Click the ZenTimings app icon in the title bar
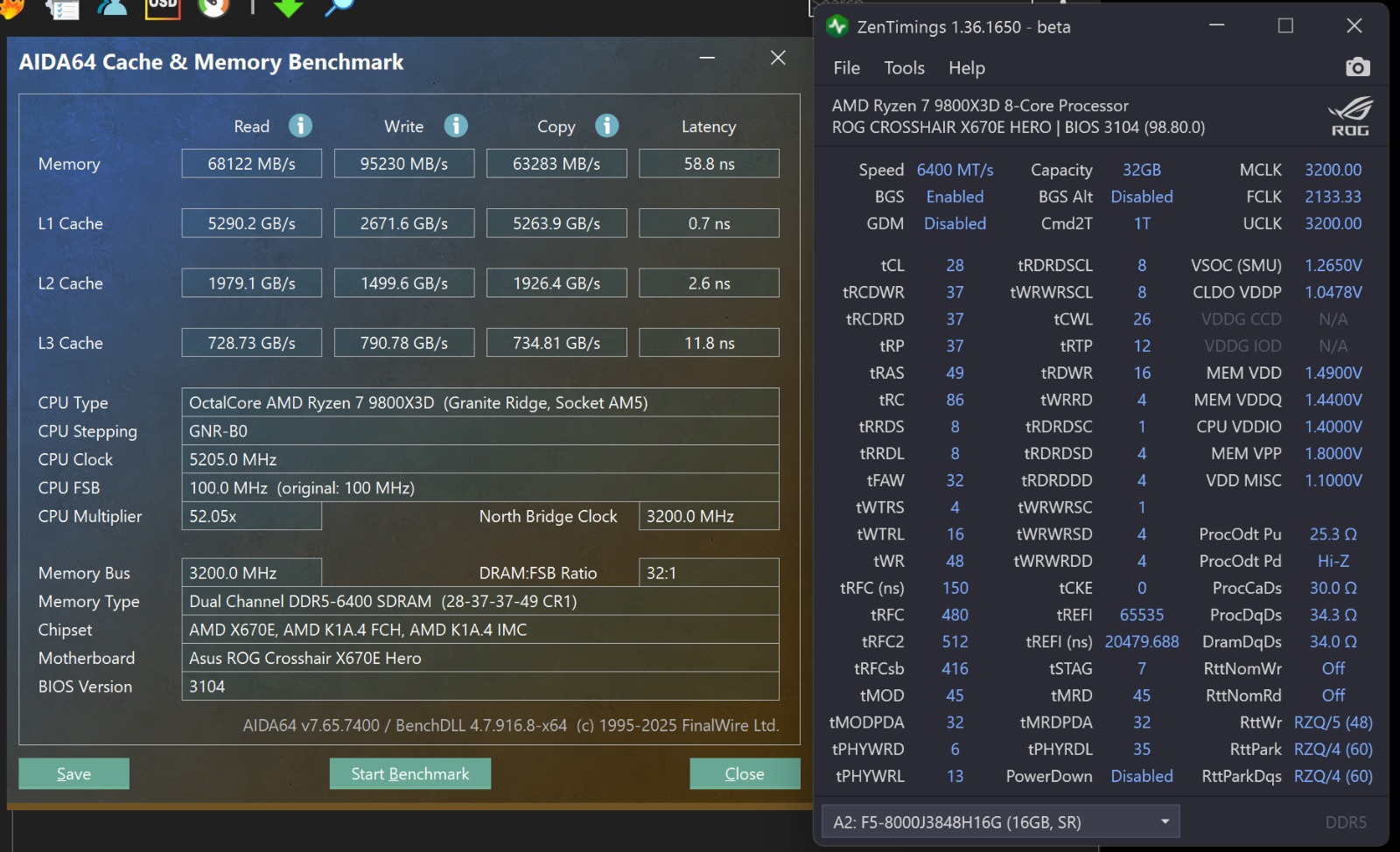This screenshot has height=852, width=1400. point(837,26)
